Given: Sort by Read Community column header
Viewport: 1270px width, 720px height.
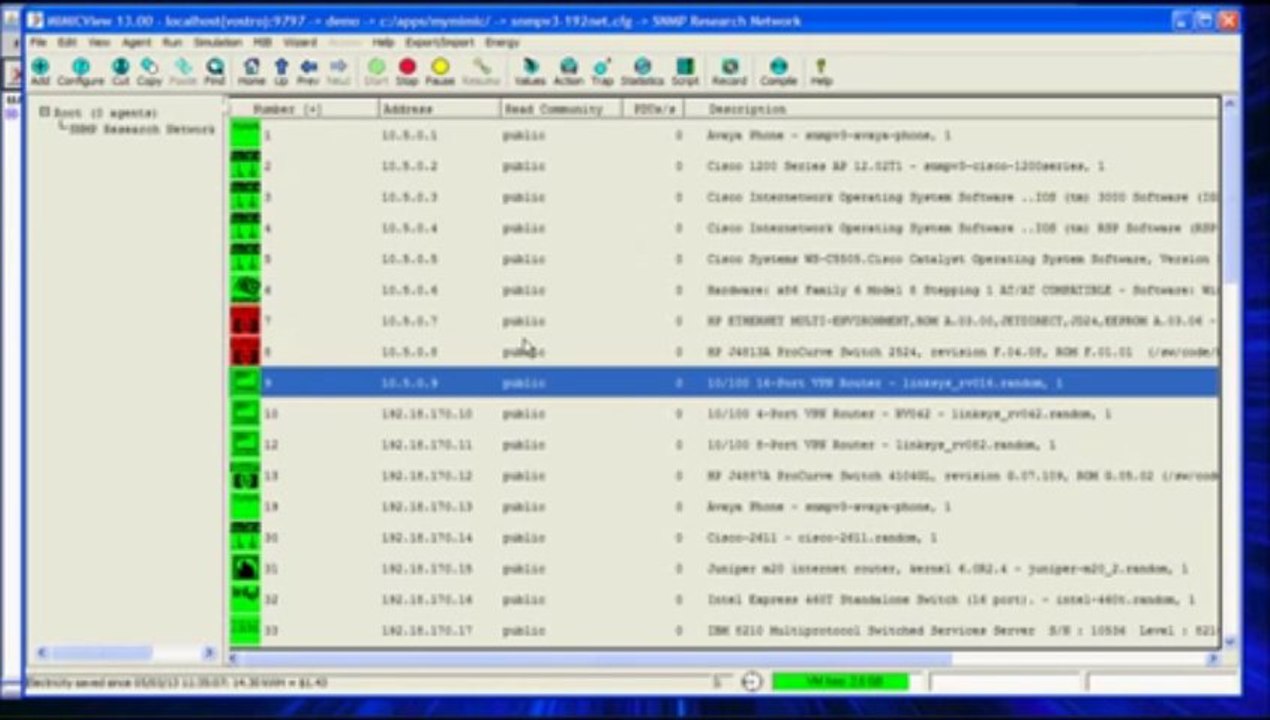Looking at the screenshot, I should [x=560, y=108].
